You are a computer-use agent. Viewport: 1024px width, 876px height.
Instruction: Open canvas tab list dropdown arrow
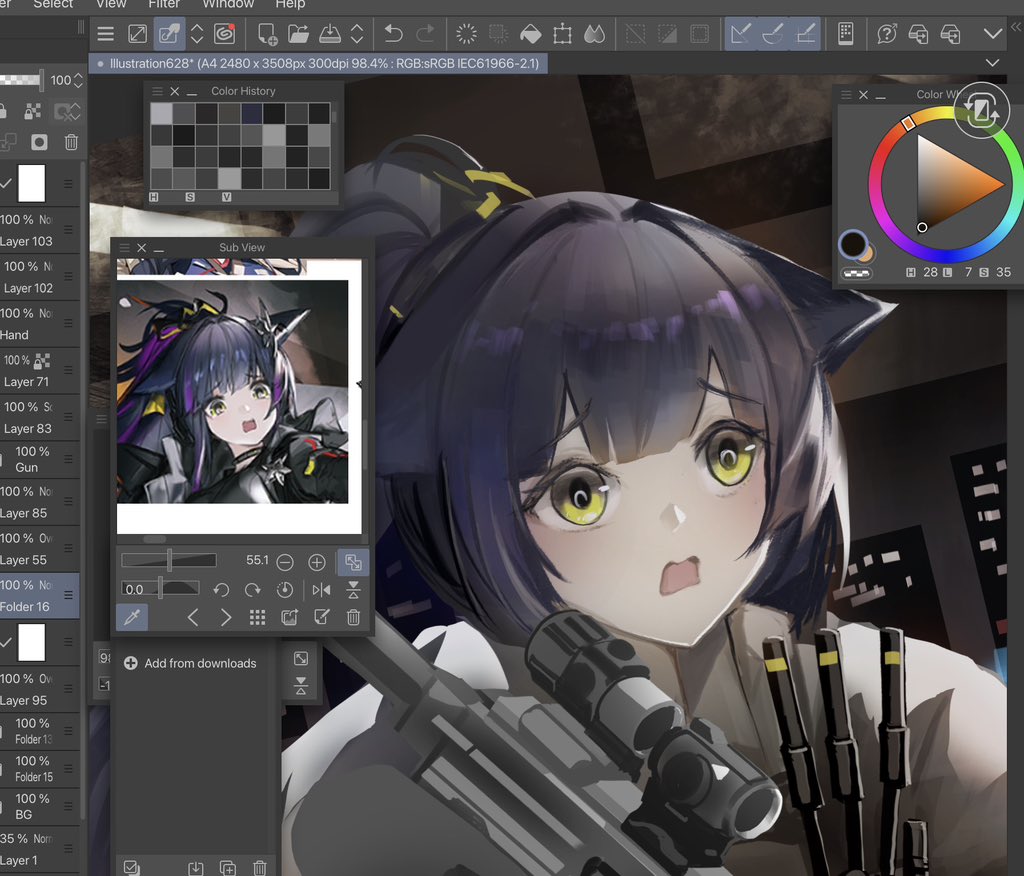993,63
